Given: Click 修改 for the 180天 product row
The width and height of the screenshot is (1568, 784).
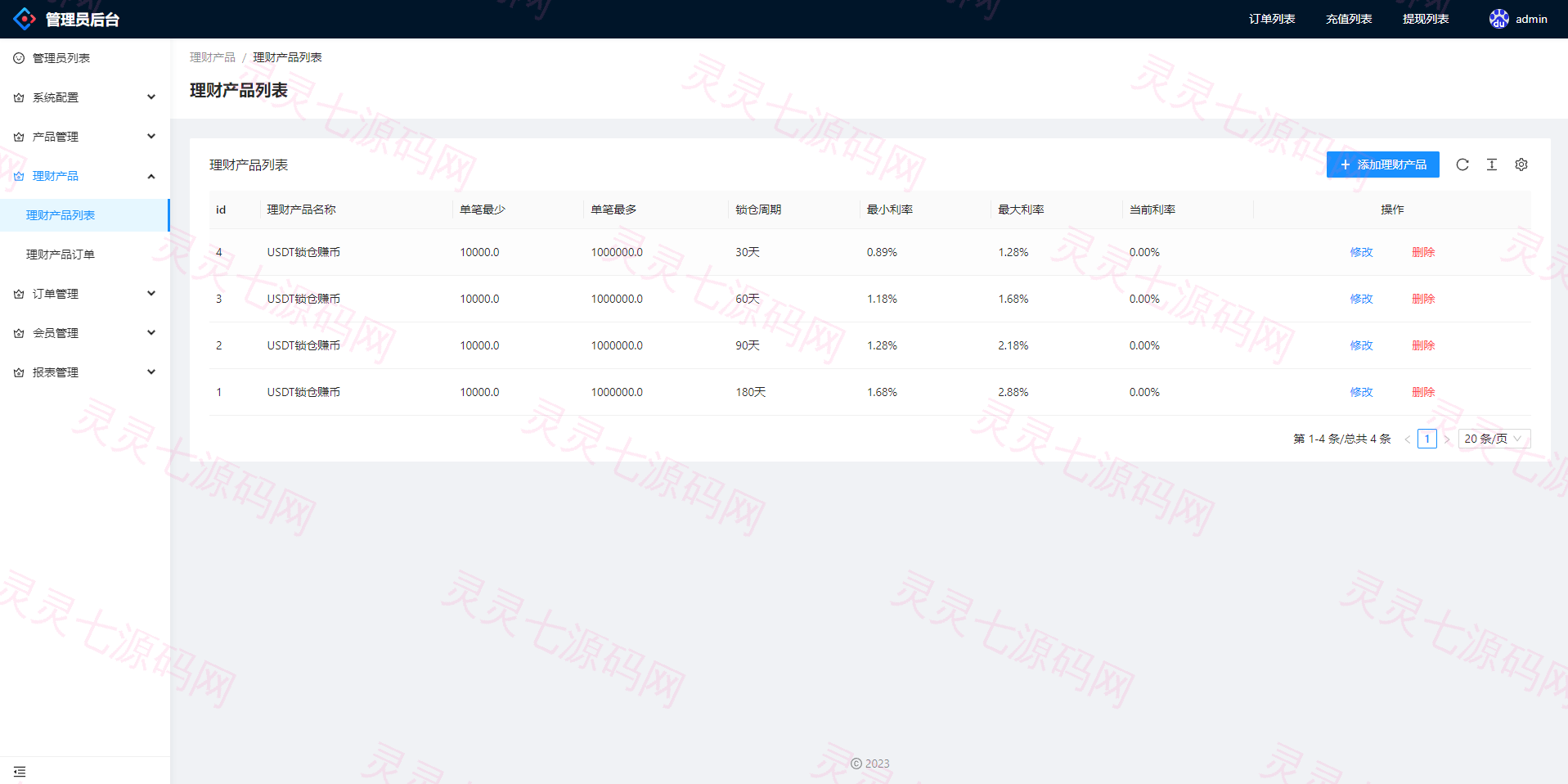Looking at the screenshot, I should tap(1361, 392).
